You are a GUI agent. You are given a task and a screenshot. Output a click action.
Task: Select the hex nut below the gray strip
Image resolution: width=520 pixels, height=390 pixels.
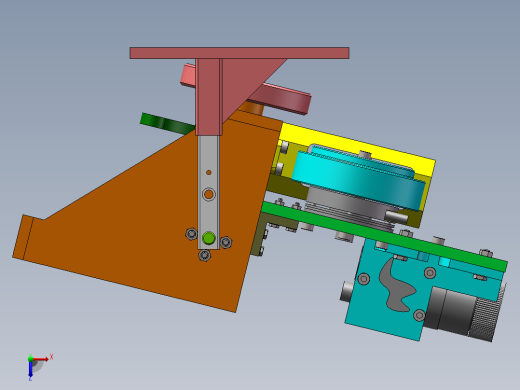coord(205,255)
